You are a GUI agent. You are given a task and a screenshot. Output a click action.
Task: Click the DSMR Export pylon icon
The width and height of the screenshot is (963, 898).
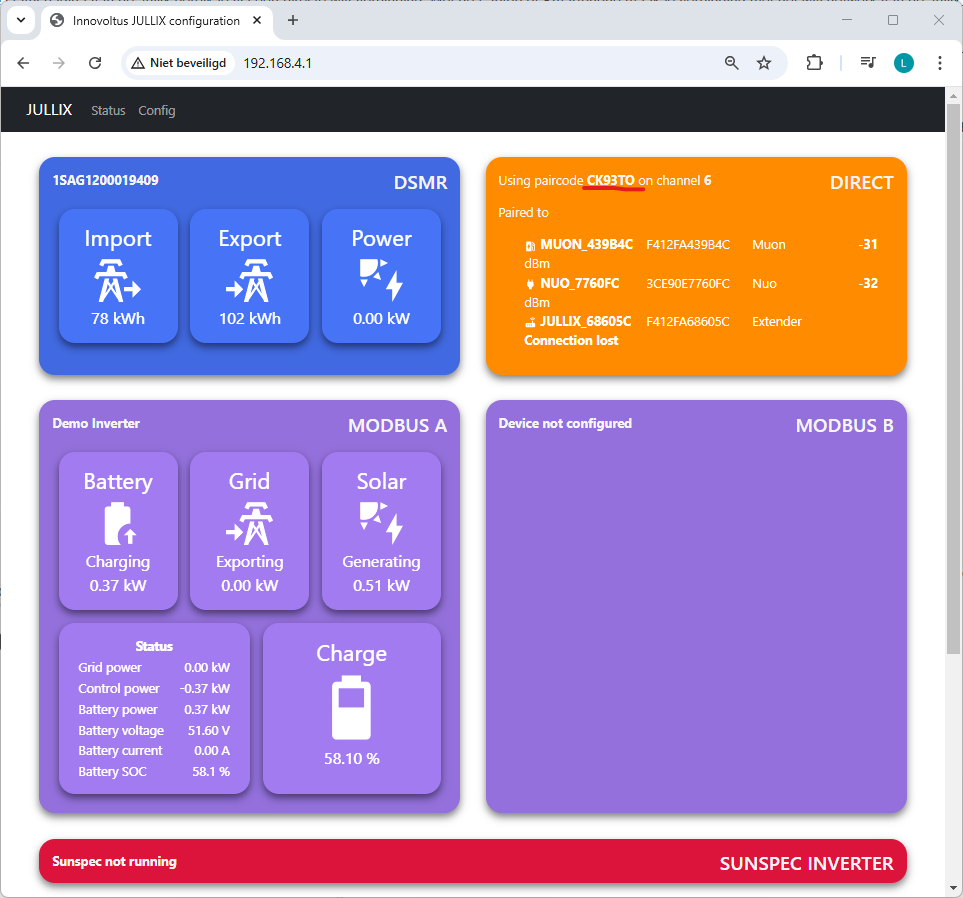point(249,280)
